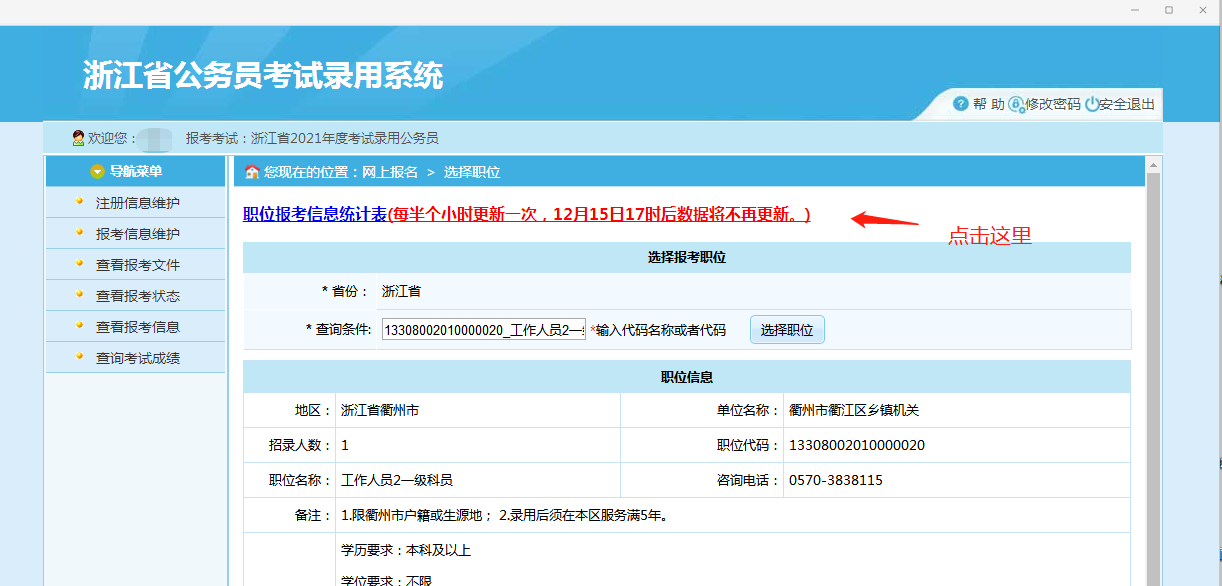Click the user avatar icon beside 欢迎您
The width and height of the screenshot is (1222, 586).
click(x=76, y=136)
